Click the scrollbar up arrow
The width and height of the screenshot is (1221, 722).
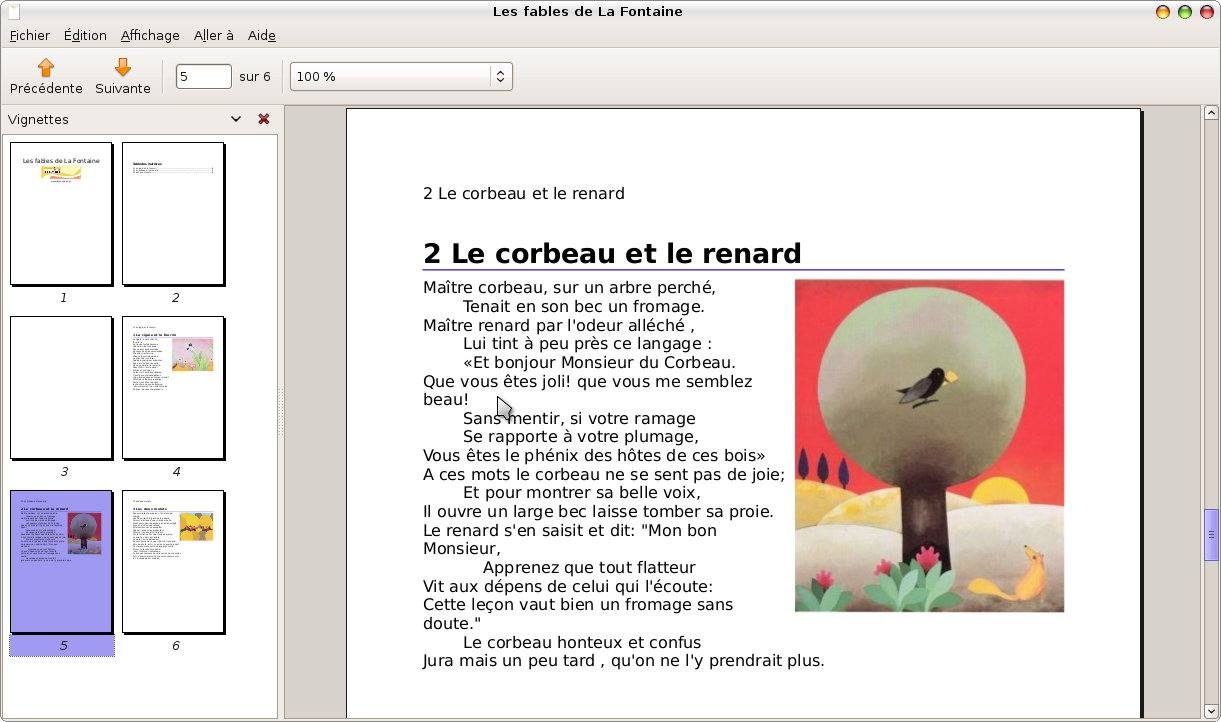(1211, 113)
